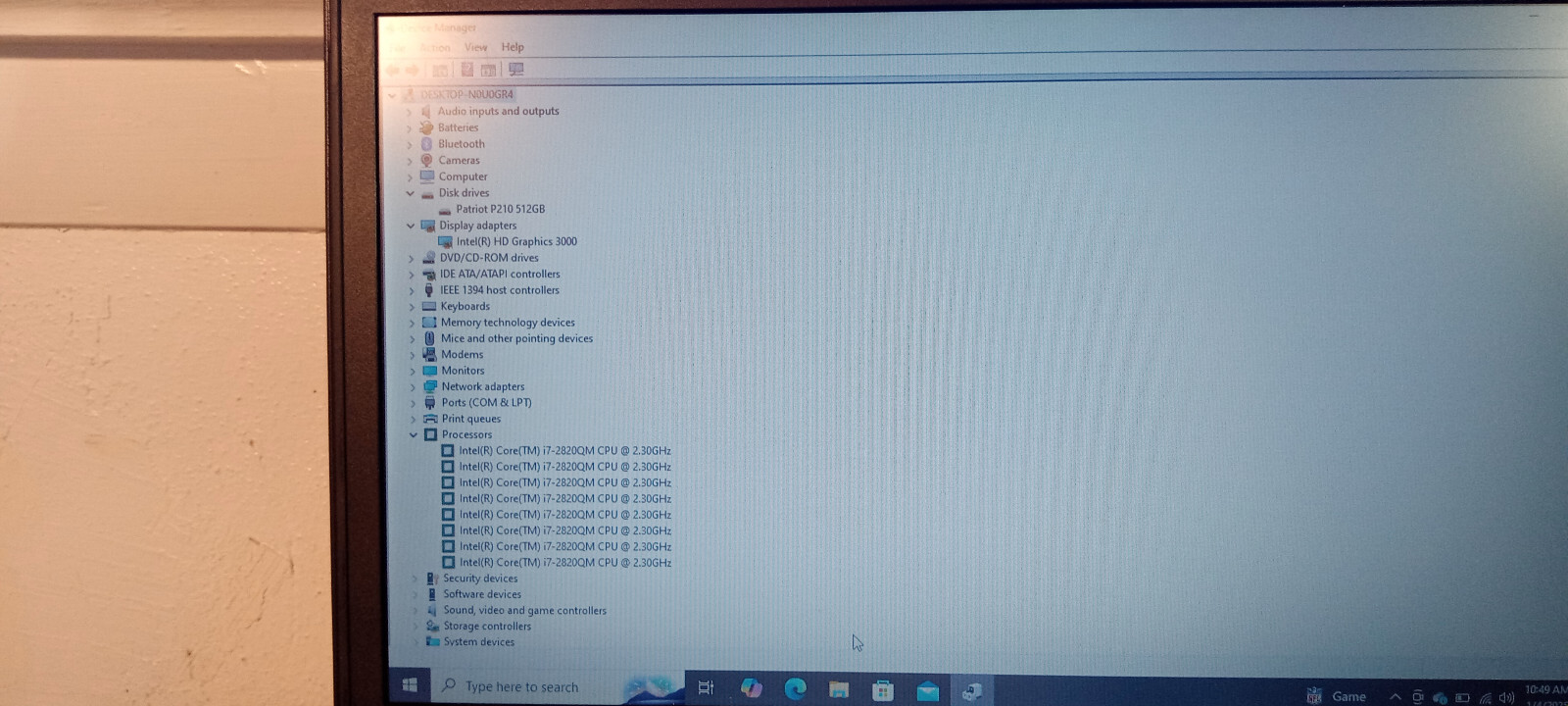Select the Software devices category
This screenshot has height=706, width=1568.
click(482, 594)
